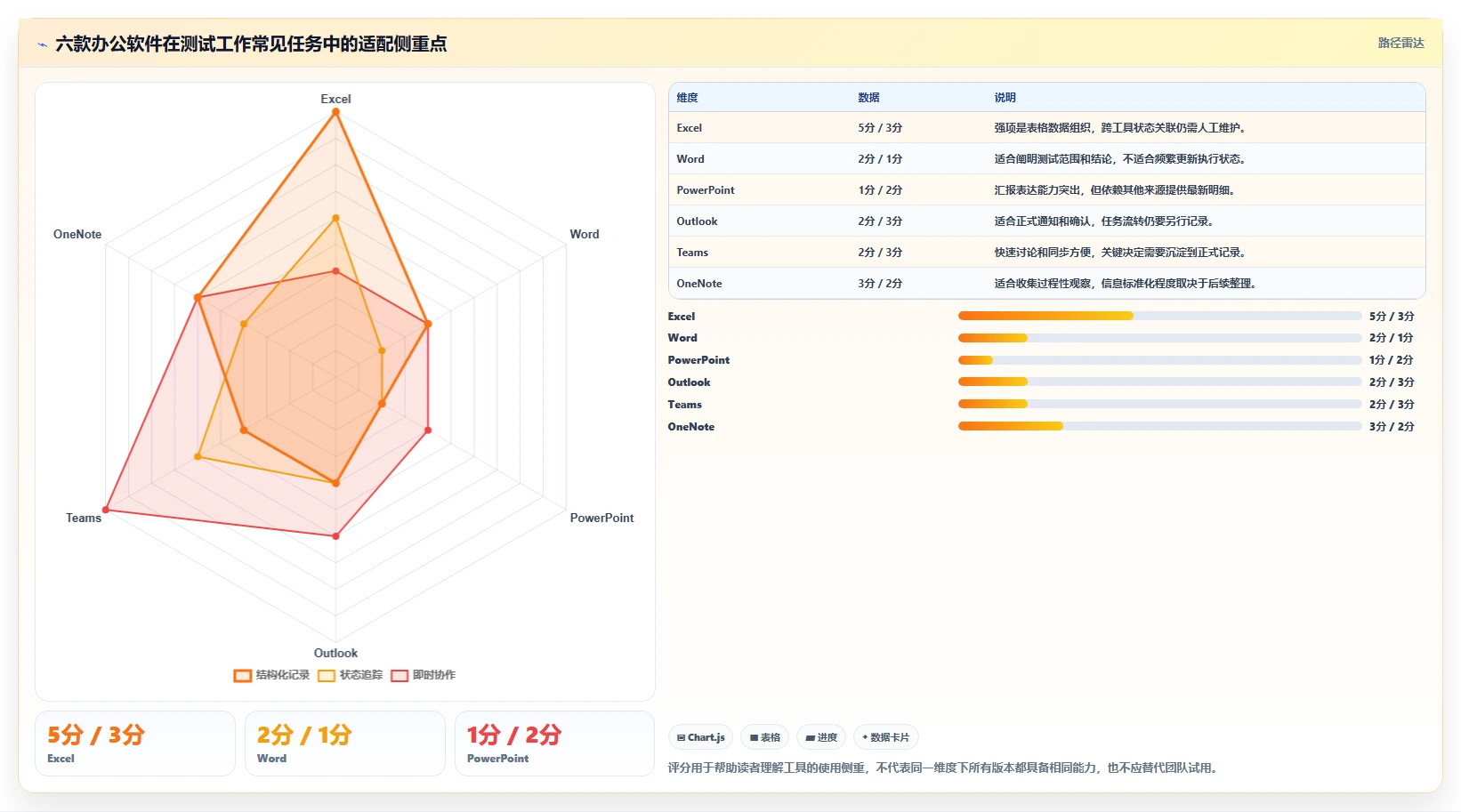
Task: Click the 进度 tag chip
Action: coord(821,737)
